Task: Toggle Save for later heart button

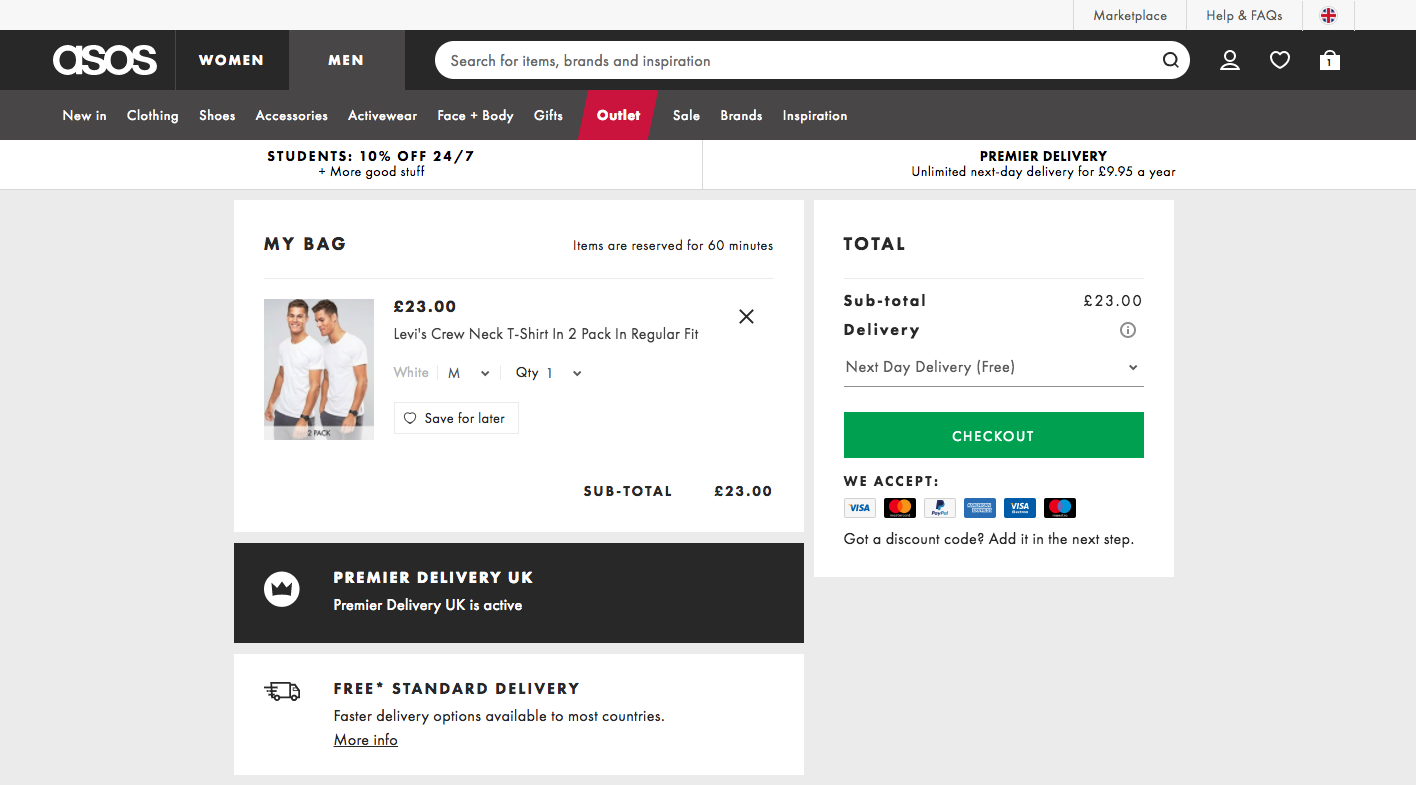Action: click(456, 418)
